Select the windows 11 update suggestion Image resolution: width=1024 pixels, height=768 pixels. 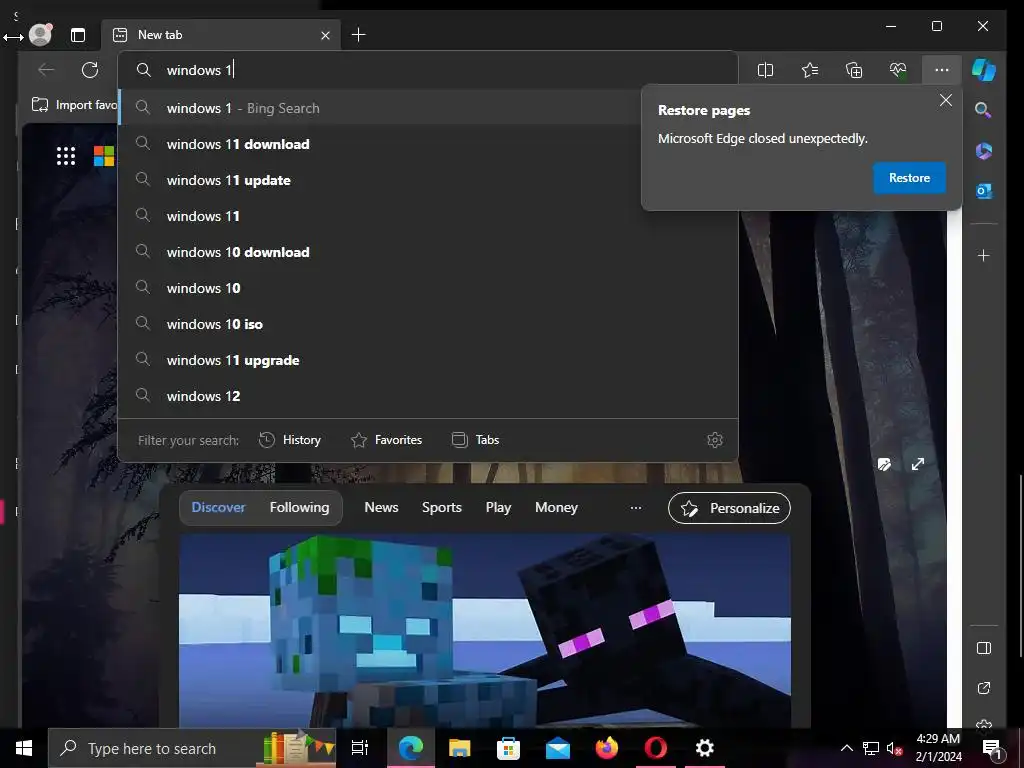[428, 180]
